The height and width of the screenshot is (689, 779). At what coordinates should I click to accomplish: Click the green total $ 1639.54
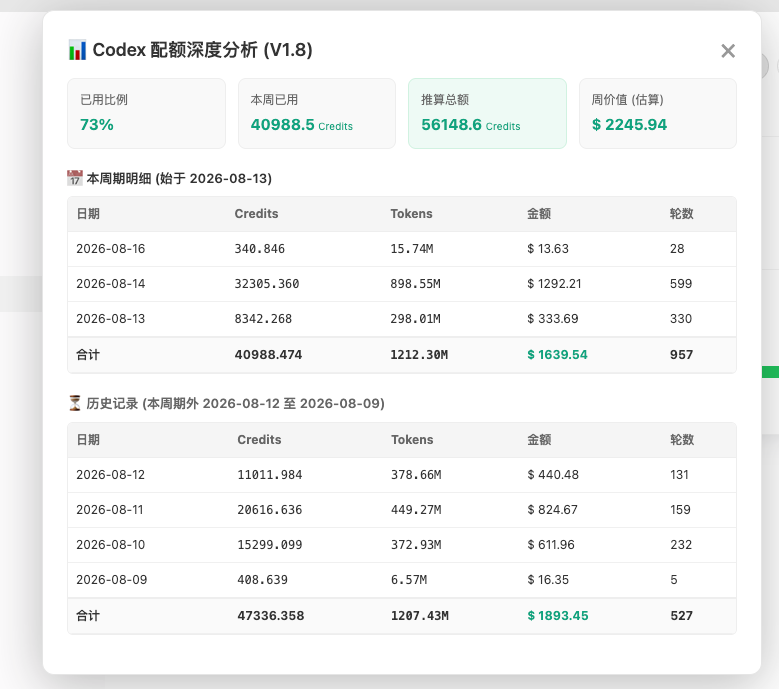click(557, 355)
